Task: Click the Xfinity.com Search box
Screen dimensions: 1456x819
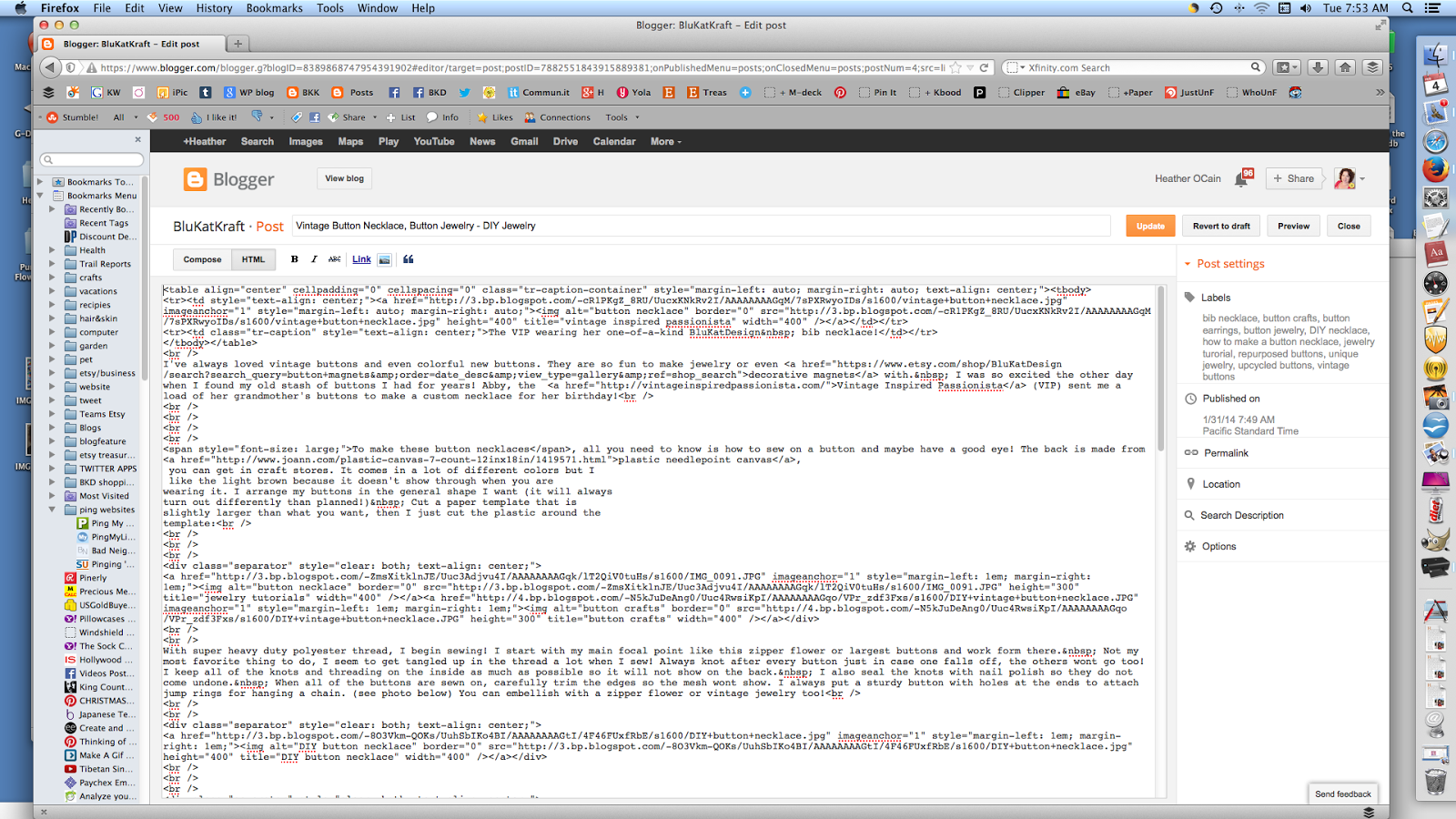Action: coord(1133,67)
